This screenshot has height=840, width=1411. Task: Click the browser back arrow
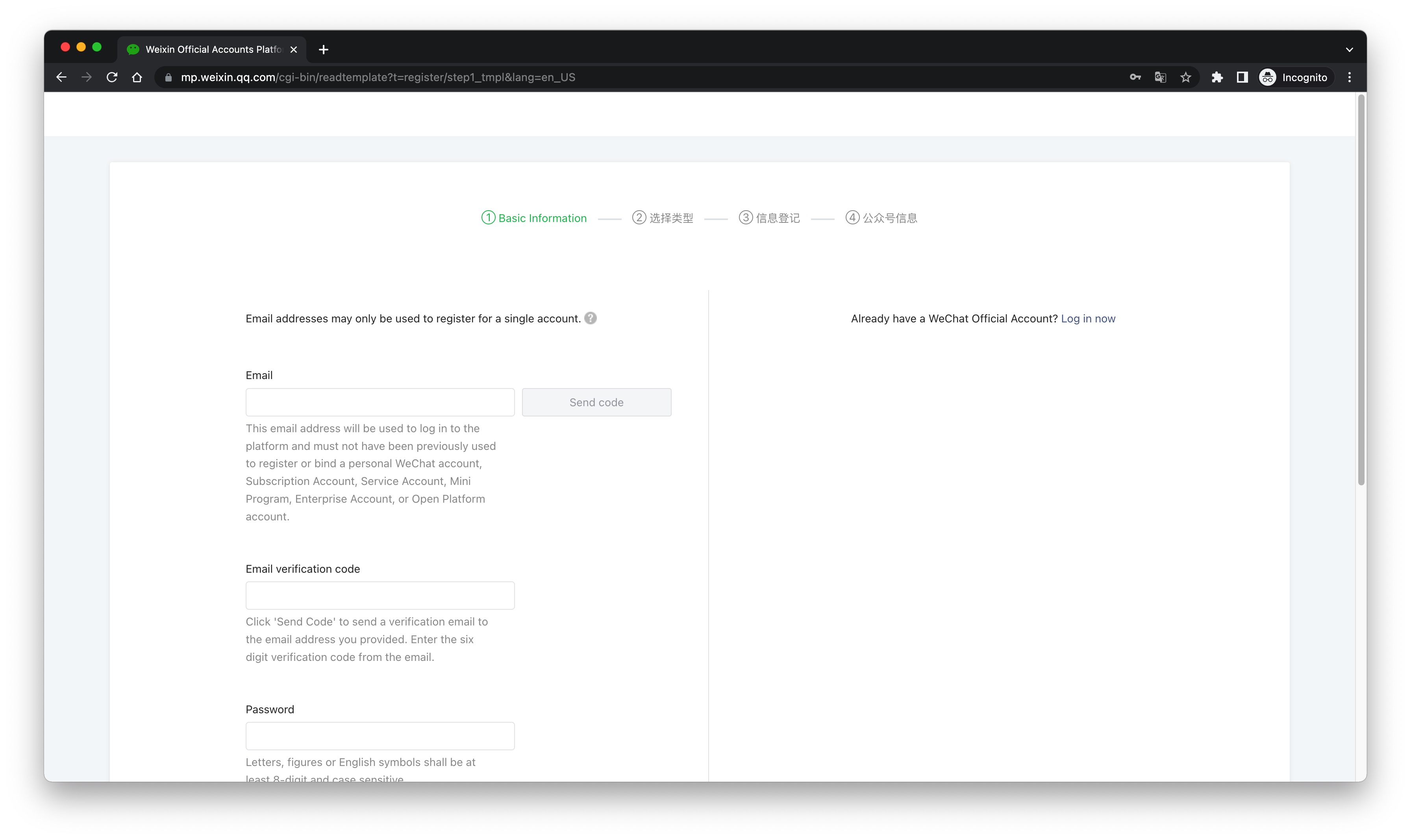tap(61, 78)
